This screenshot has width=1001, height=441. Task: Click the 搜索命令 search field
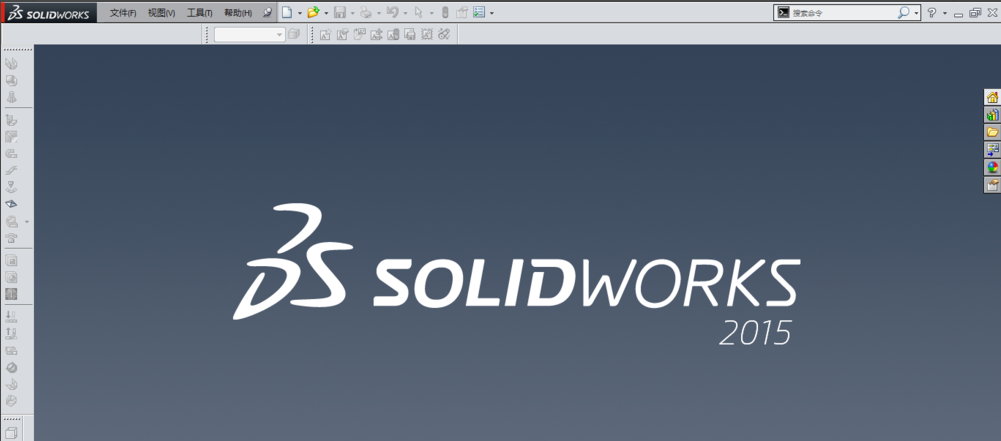842,13
